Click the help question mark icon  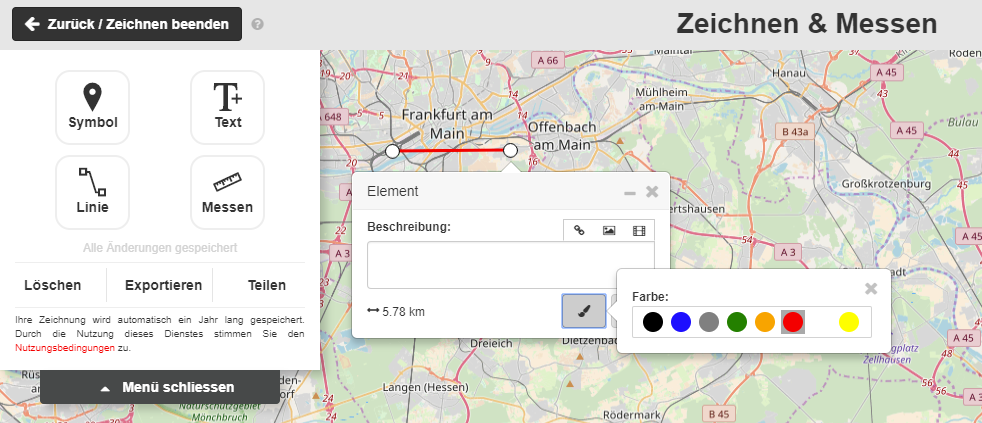pos(258,24)
